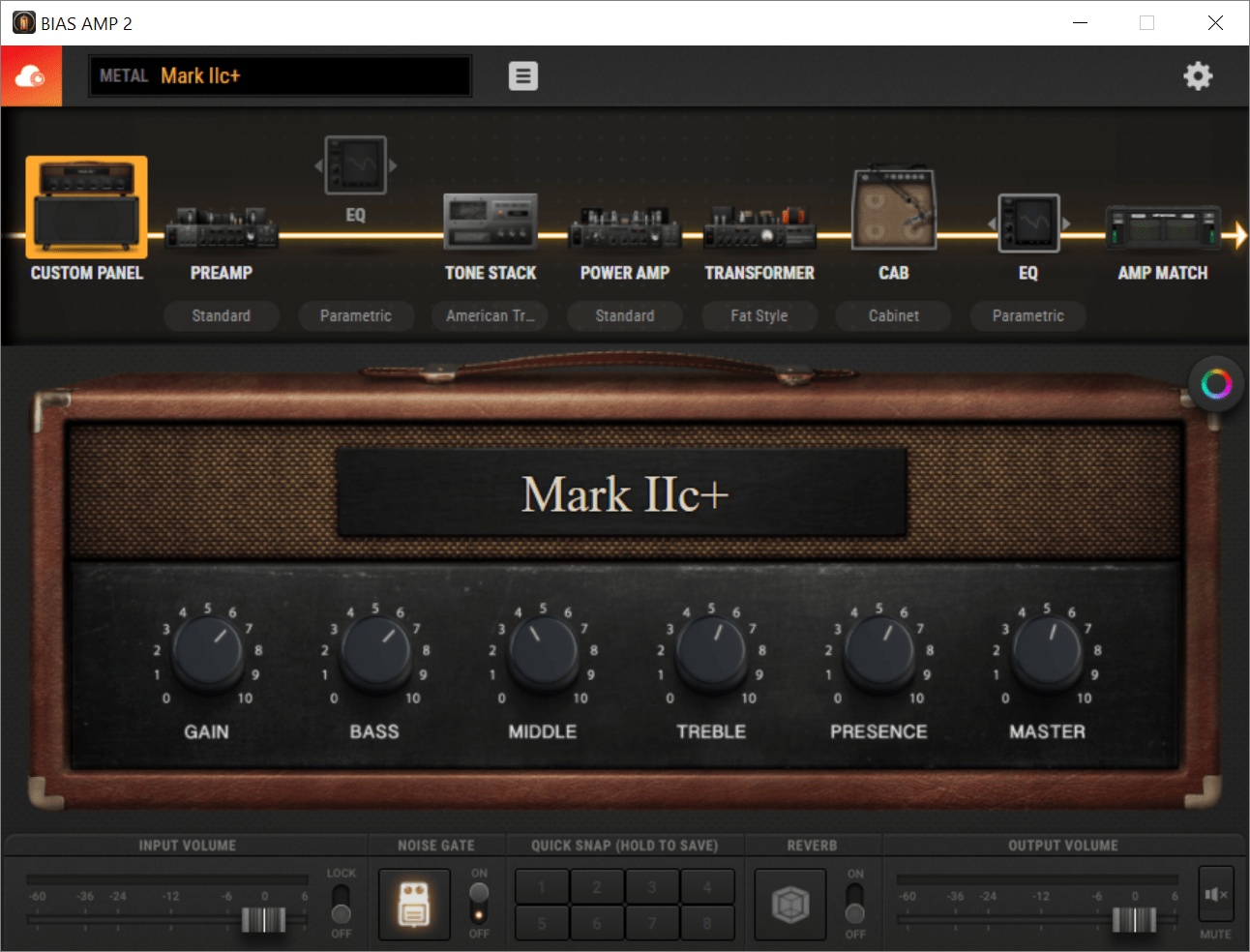Click the TRANSFORMER label
The height and width of the screenshot is (952, 1250).
[x=759, y=273]
